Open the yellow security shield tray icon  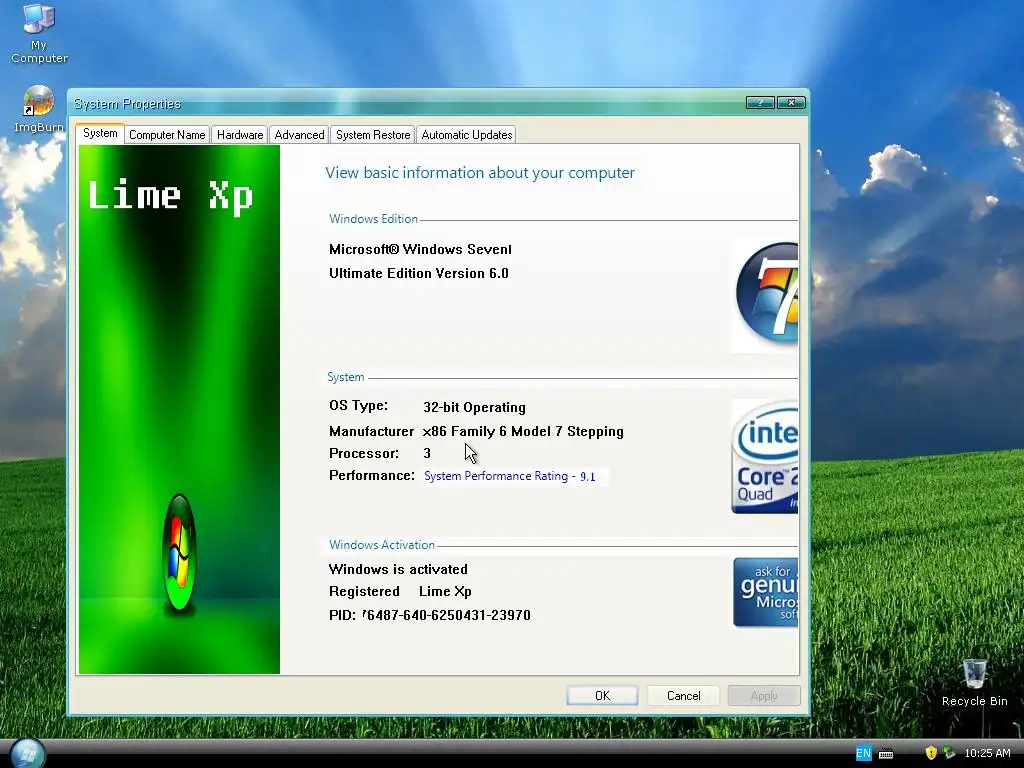tap(931, 753)
